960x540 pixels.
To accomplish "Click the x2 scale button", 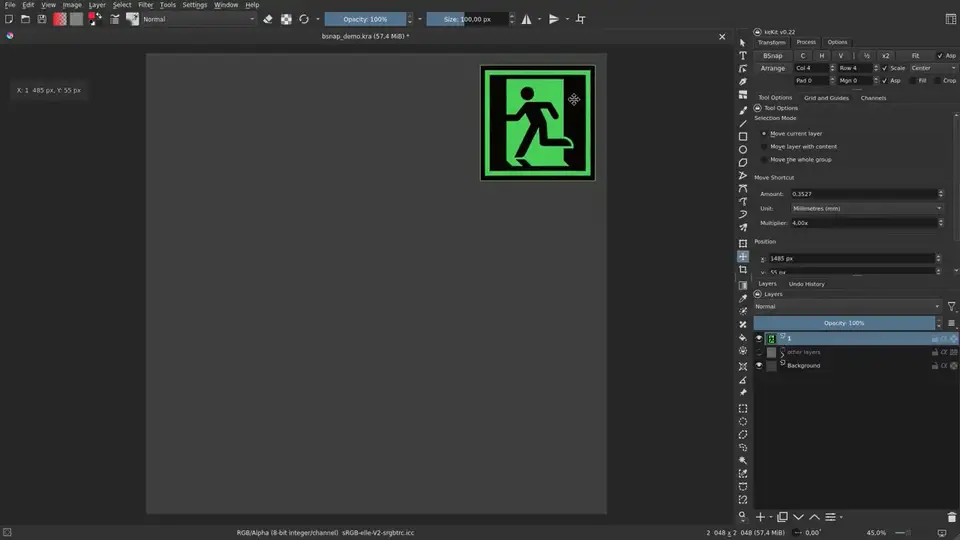I will pyautogui.click(x=885, y=56).
